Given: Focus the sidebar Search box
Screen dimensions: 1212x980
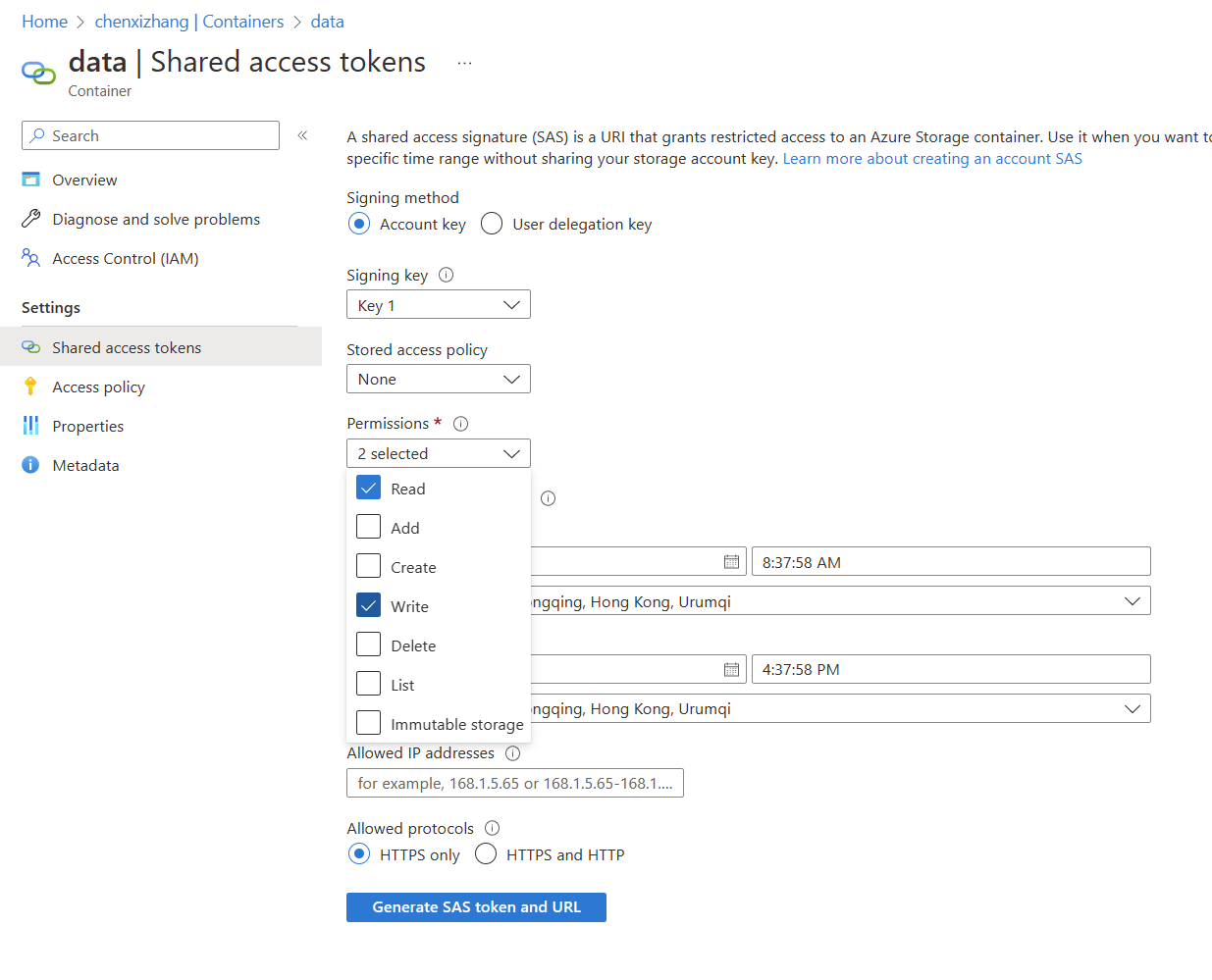Looking at the screenshot, I should (150, 135).
